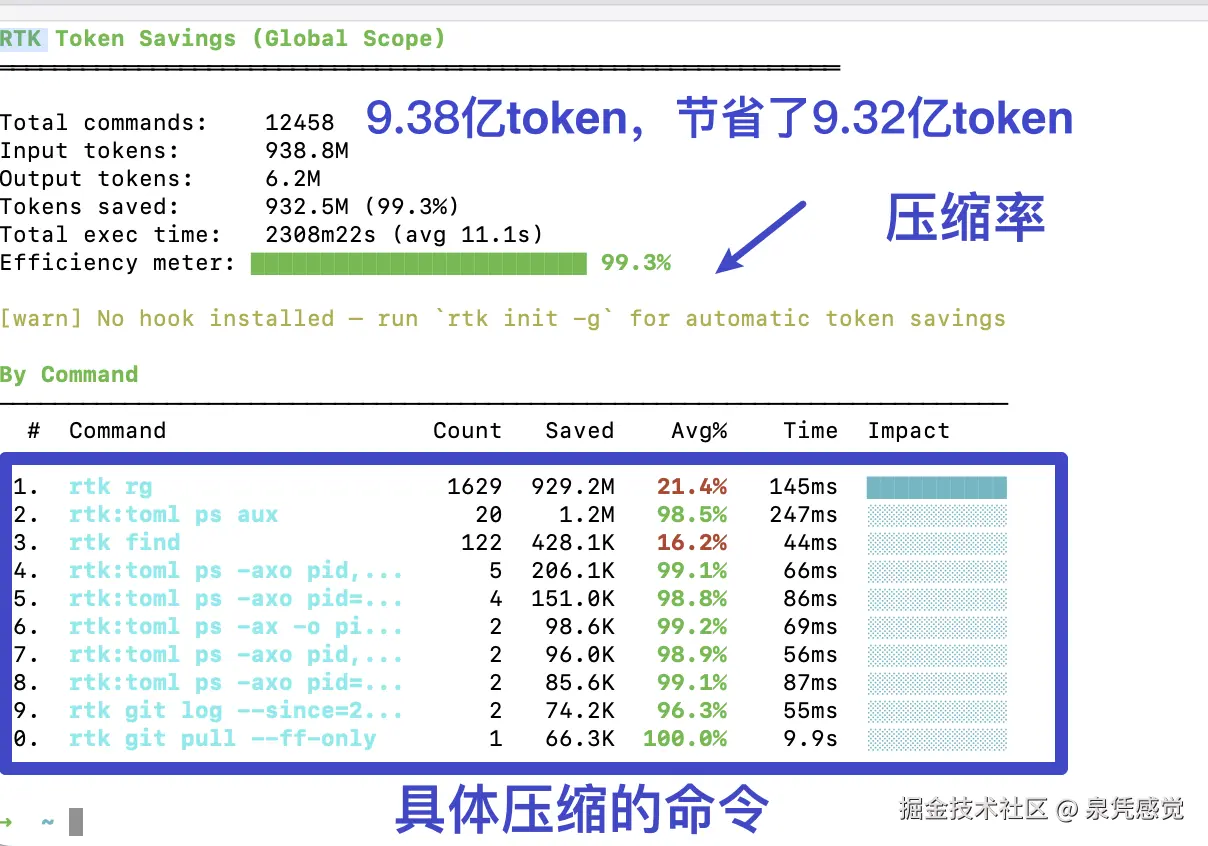
Task: Click the 'By Command' section heading
Action: point(69,375)
